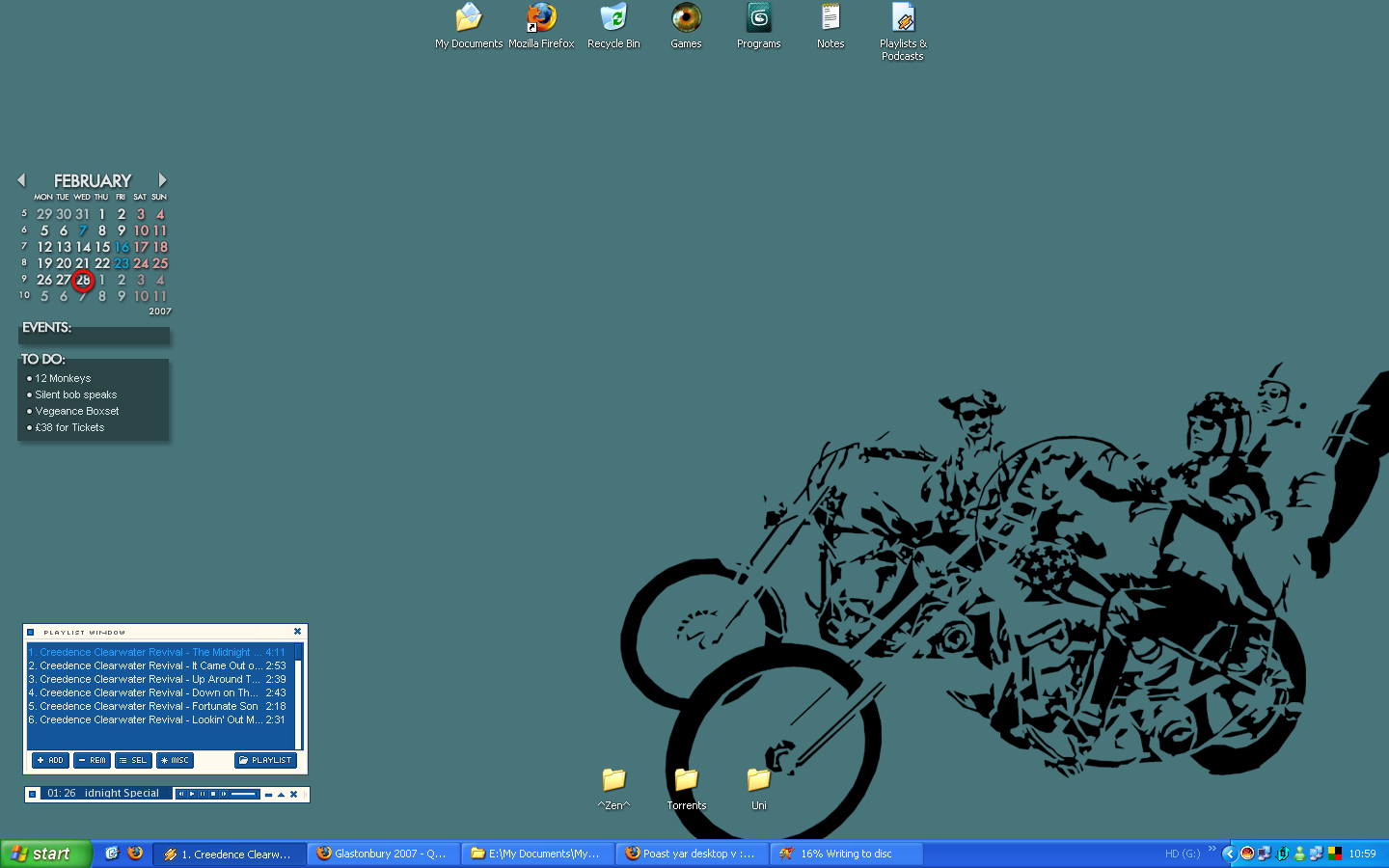
Task: Open the Windows Start menu
Action: point(46,854)
